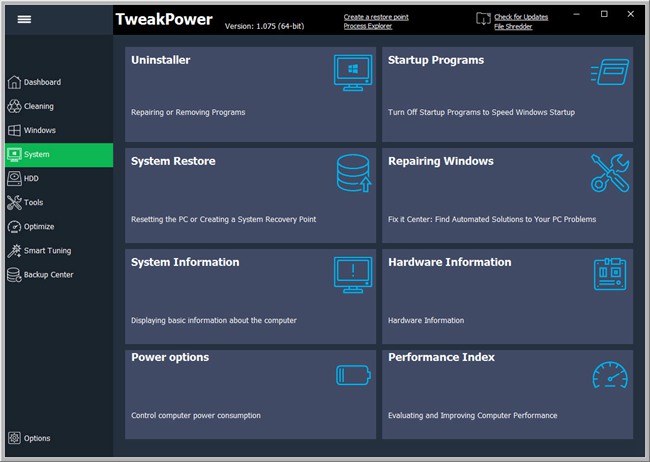Click the Windows logo sidebar icon
Screen dimensions: 650x462
coord(14,130)
